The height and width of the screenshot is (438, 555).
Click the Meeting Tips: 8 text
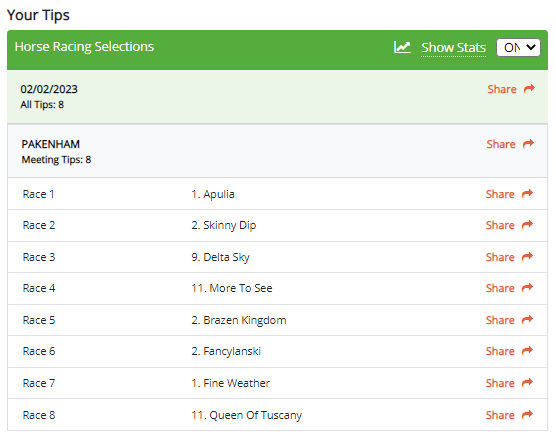(56, 160)
